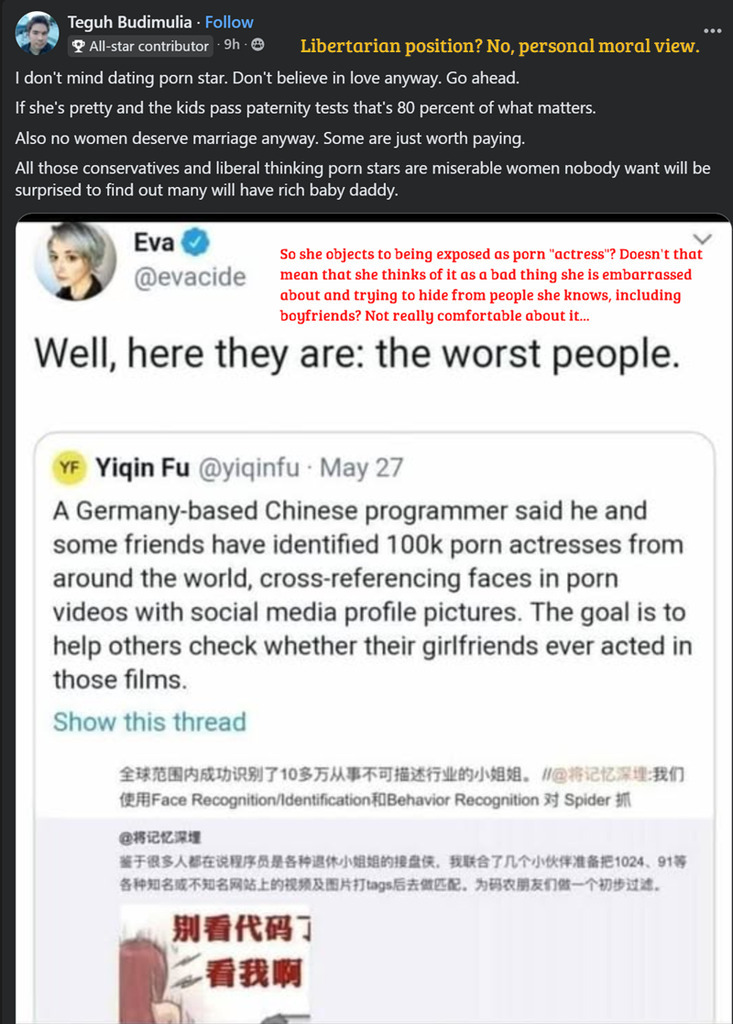The image size is (733, 1024).
Task: Open the three-dot post options menu
Action: click(x=712, y=31)
